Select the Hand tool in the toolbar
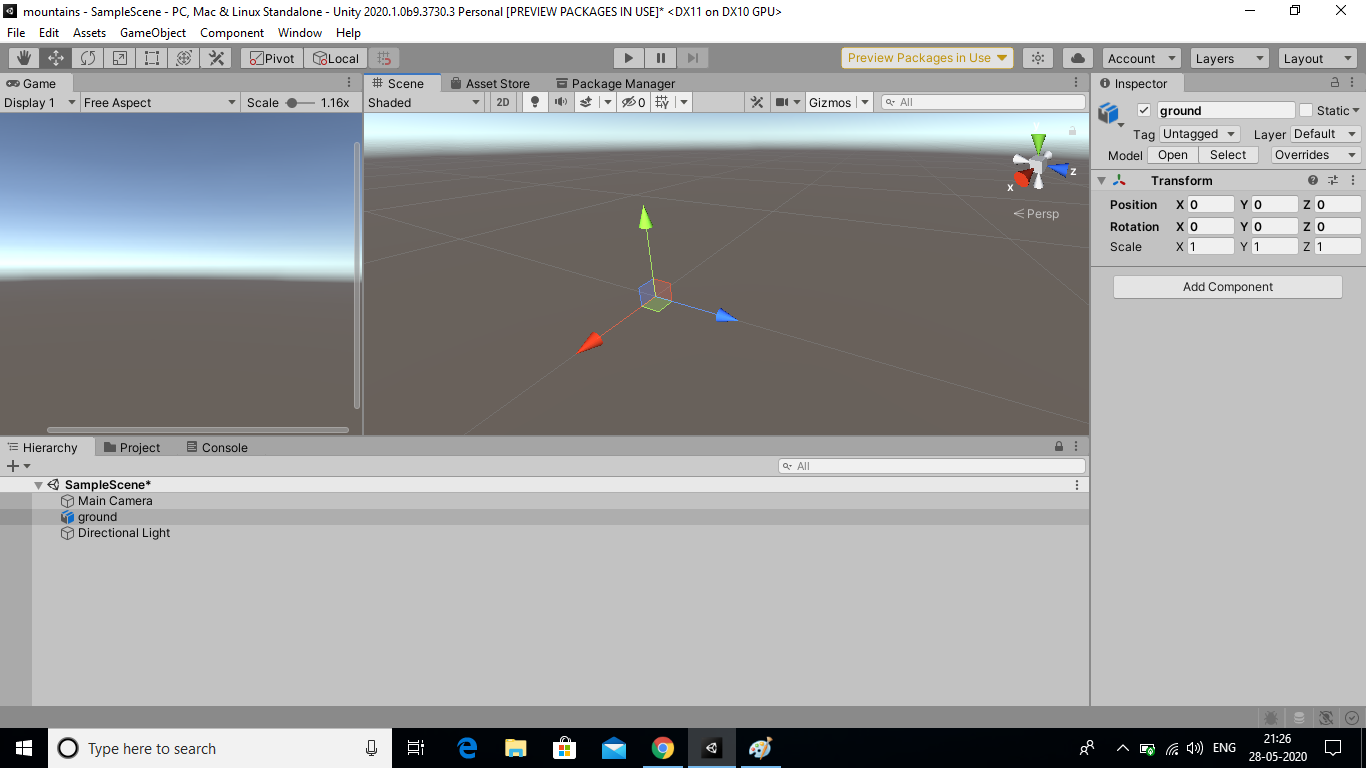 (x=24, y=58)
